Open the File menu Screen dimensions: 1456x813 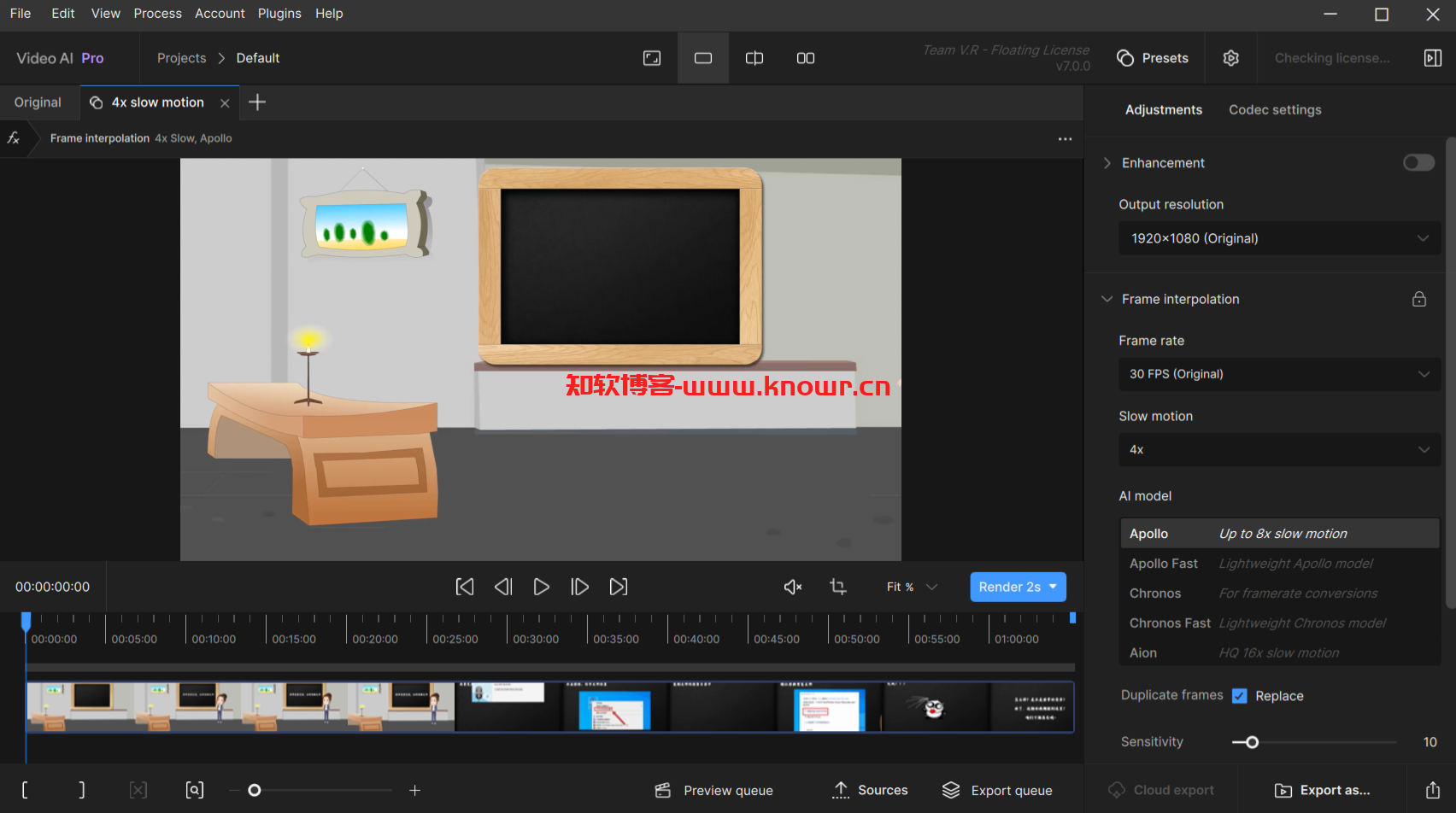tap(21, 14)
